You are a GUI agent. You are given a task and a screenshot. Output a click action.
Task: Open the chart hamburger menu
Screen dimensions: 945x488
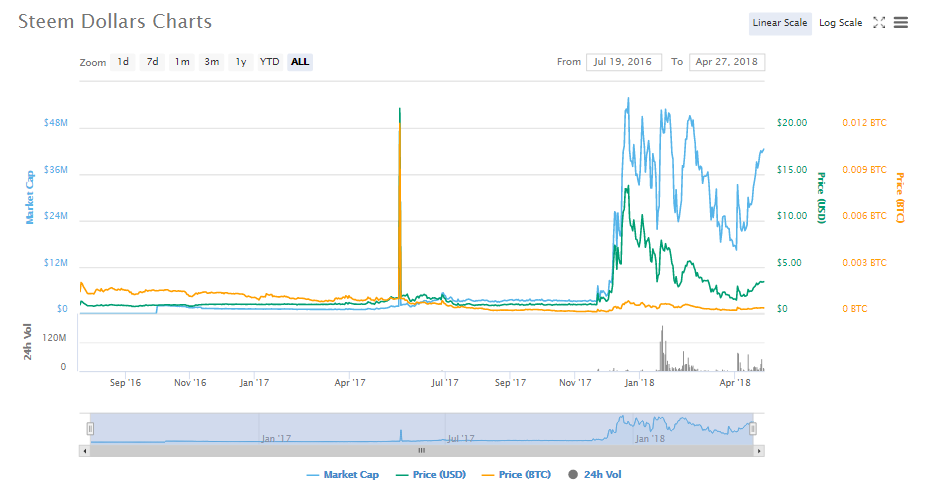pos(900,23)
